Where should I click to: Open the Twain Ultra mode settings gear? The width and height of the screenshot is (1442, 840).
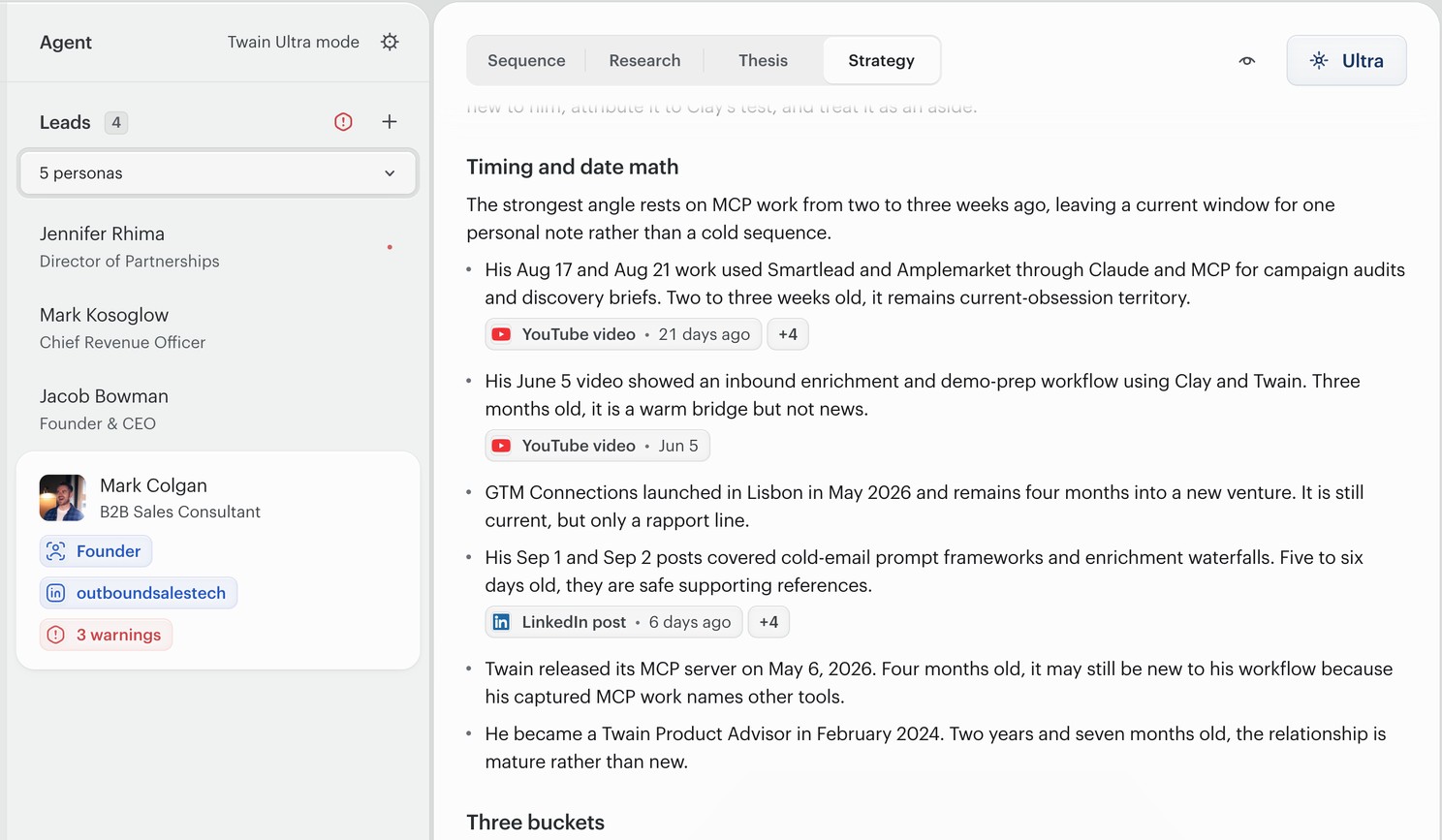tap(390, 42)
